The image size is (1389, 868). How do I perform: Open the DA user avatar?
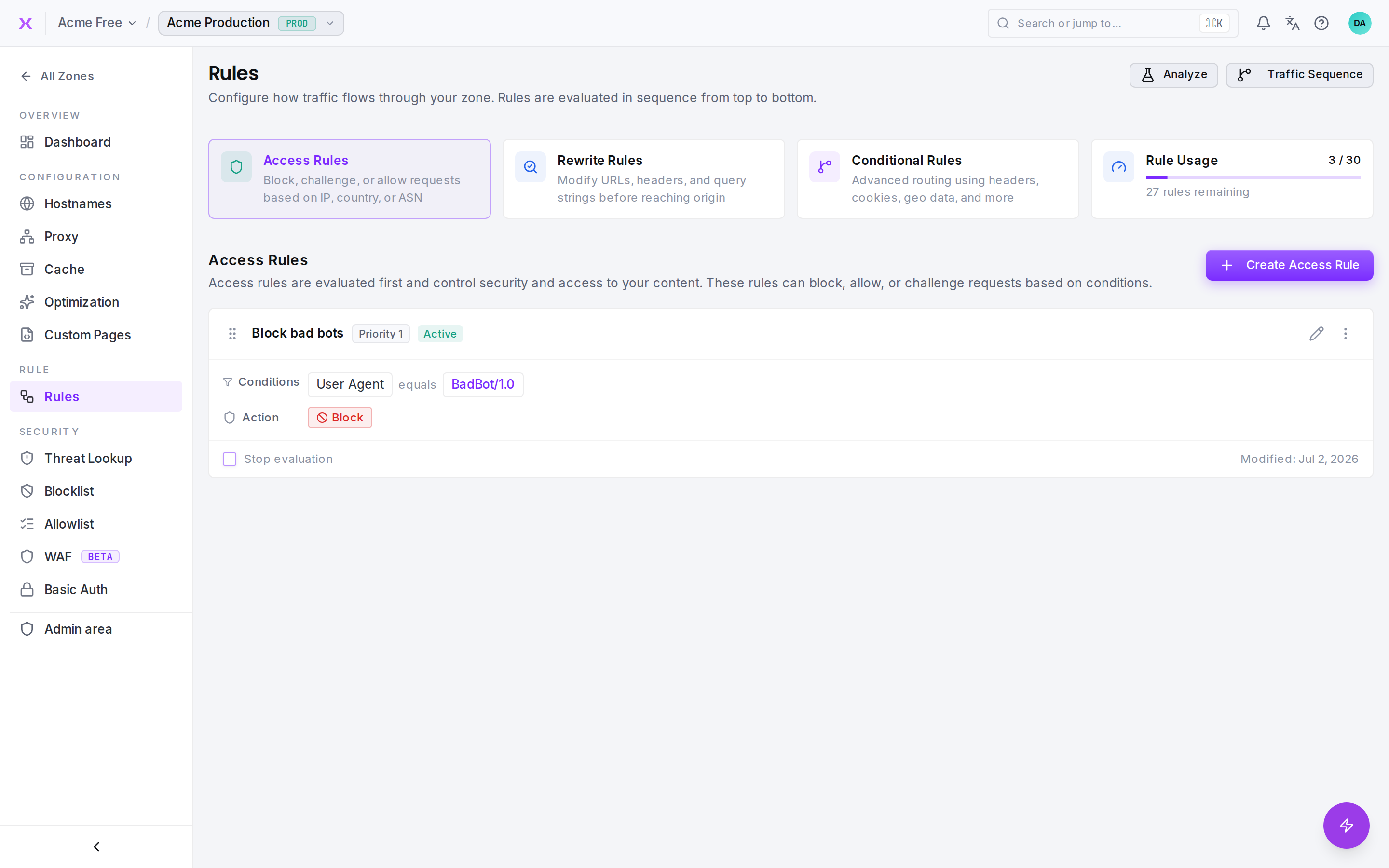click(x=1359, y=23)
